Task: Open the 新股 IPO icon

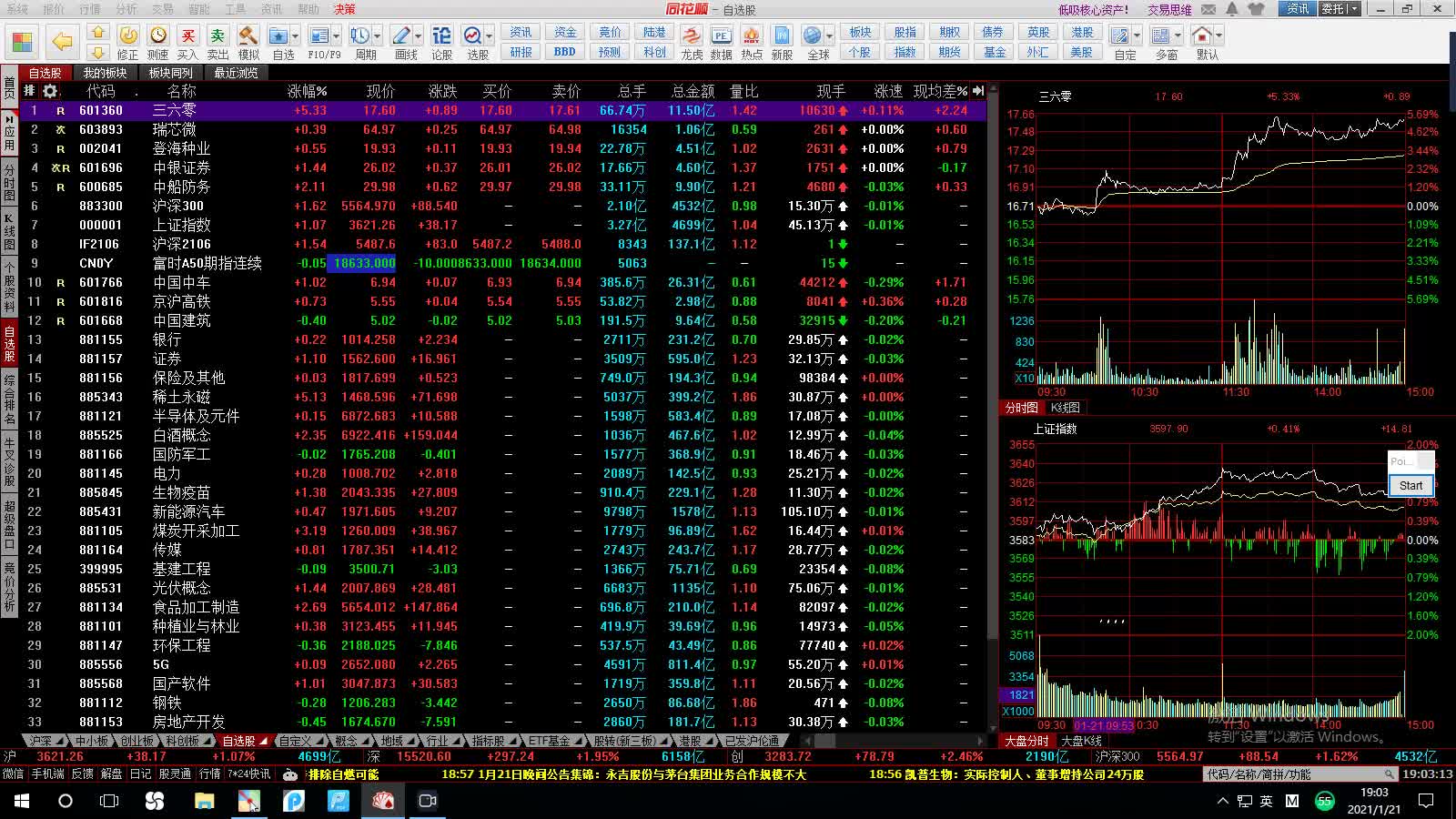Action: 782,42
